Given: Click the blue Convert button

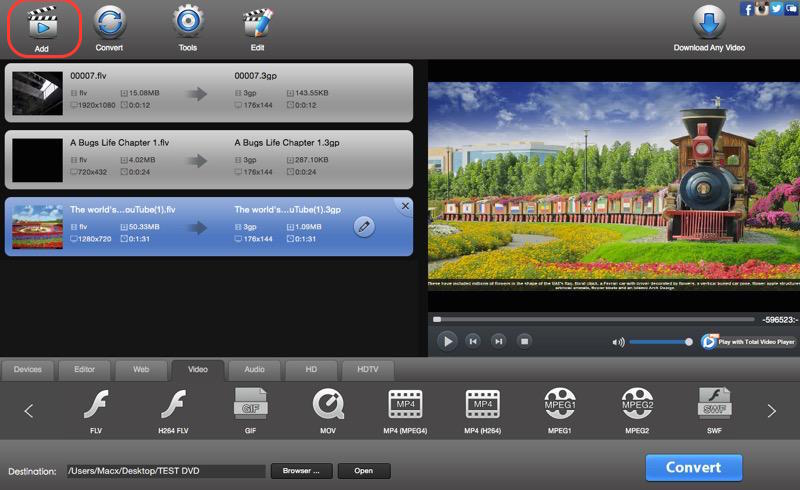Looking at the screenshot, I should click(693, 467).
